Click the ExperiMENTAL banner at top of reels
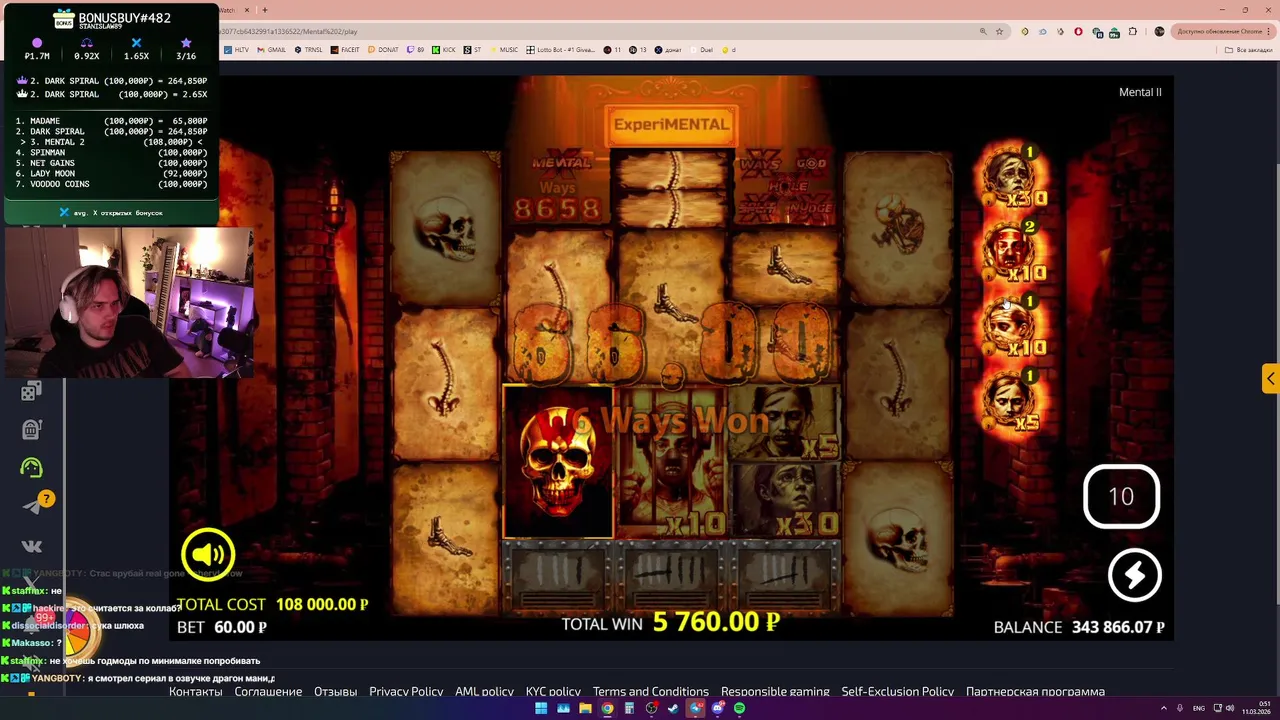Image resolution: width=1280 pixels, height=720 pixels. [671, 124]
